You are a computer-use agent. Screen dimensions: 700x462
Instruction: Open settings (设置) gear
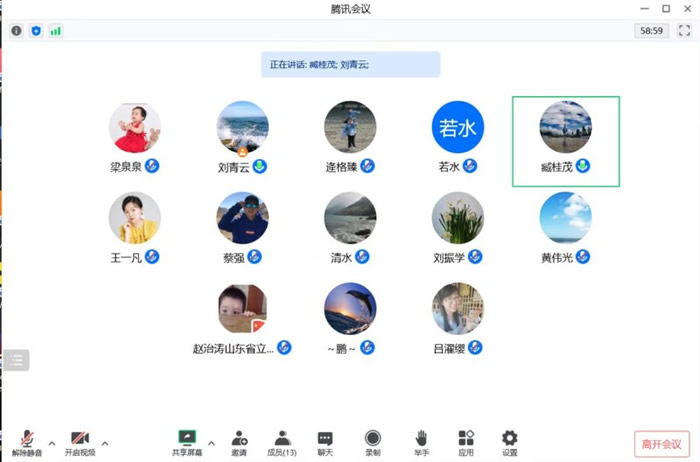[x=510, y=442]
